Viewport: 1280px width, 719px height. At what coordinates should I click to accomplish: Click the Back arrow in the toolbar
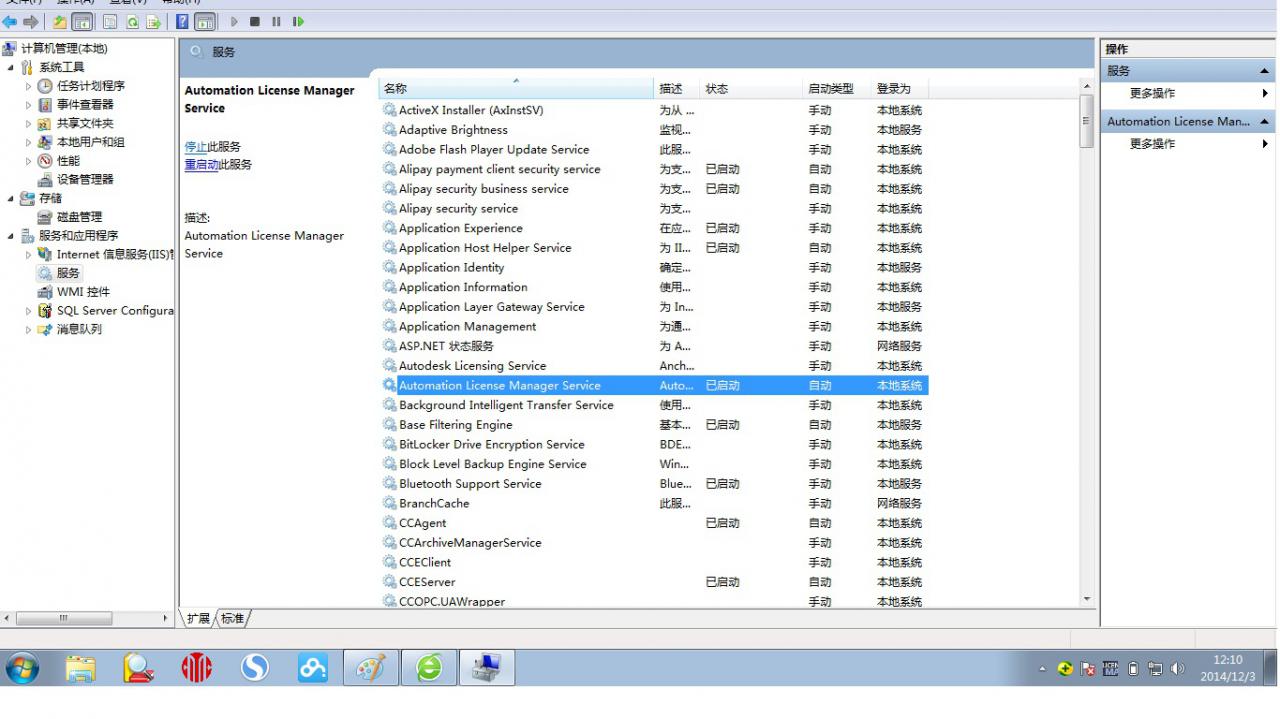click(10, 21)
